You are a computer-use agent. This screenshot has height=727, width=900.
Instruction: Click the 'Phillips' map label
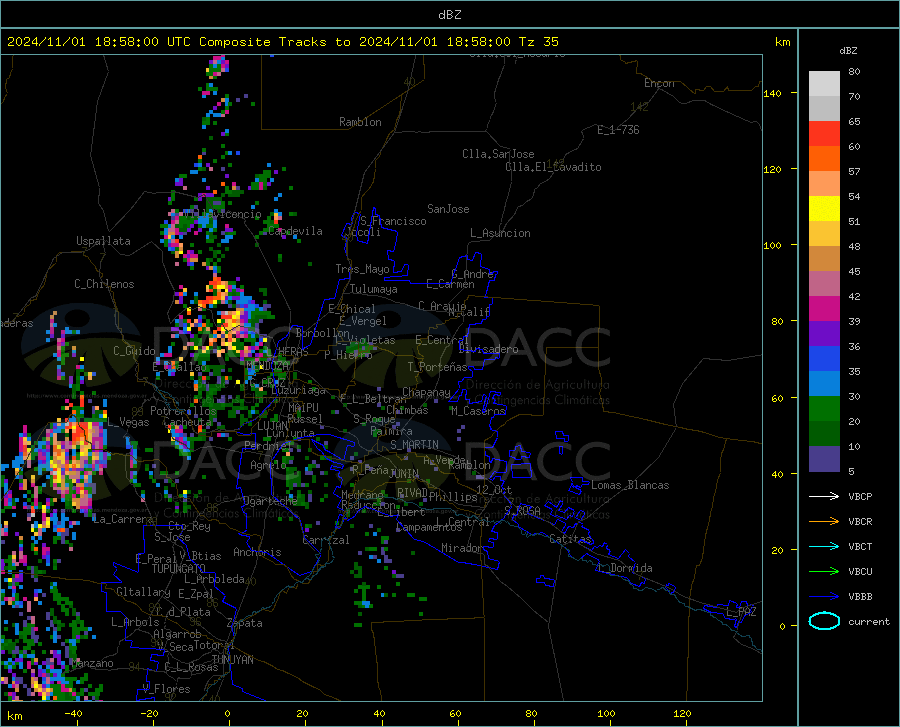coord(453,496)
